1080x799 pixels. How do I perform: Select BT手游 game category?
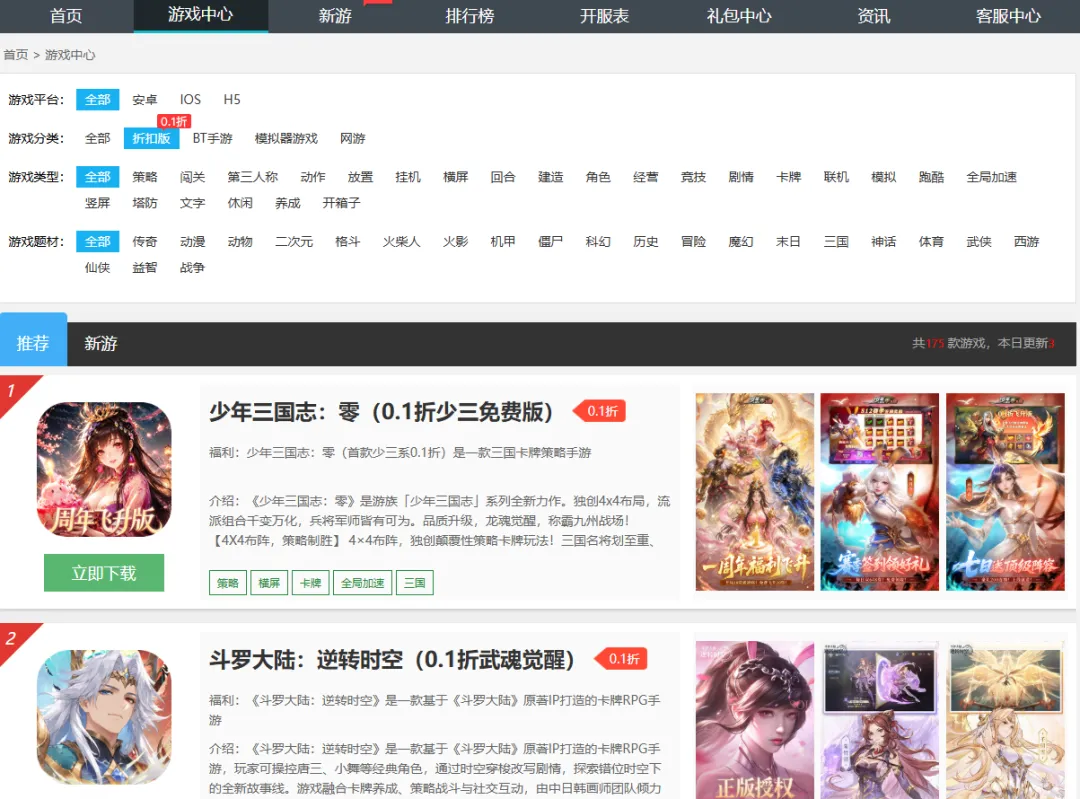tap(213, 138)
